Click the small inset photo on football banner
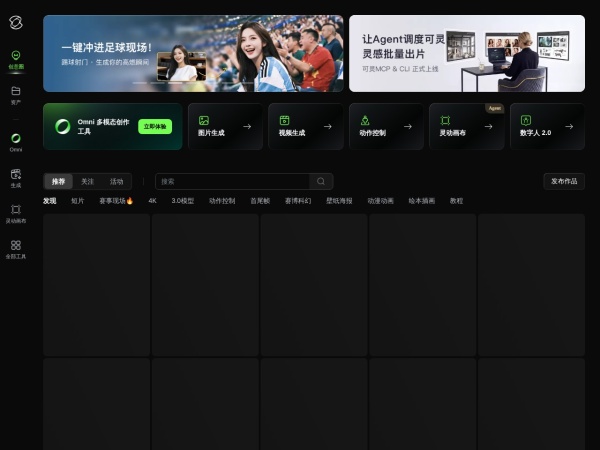 (182, 66)
